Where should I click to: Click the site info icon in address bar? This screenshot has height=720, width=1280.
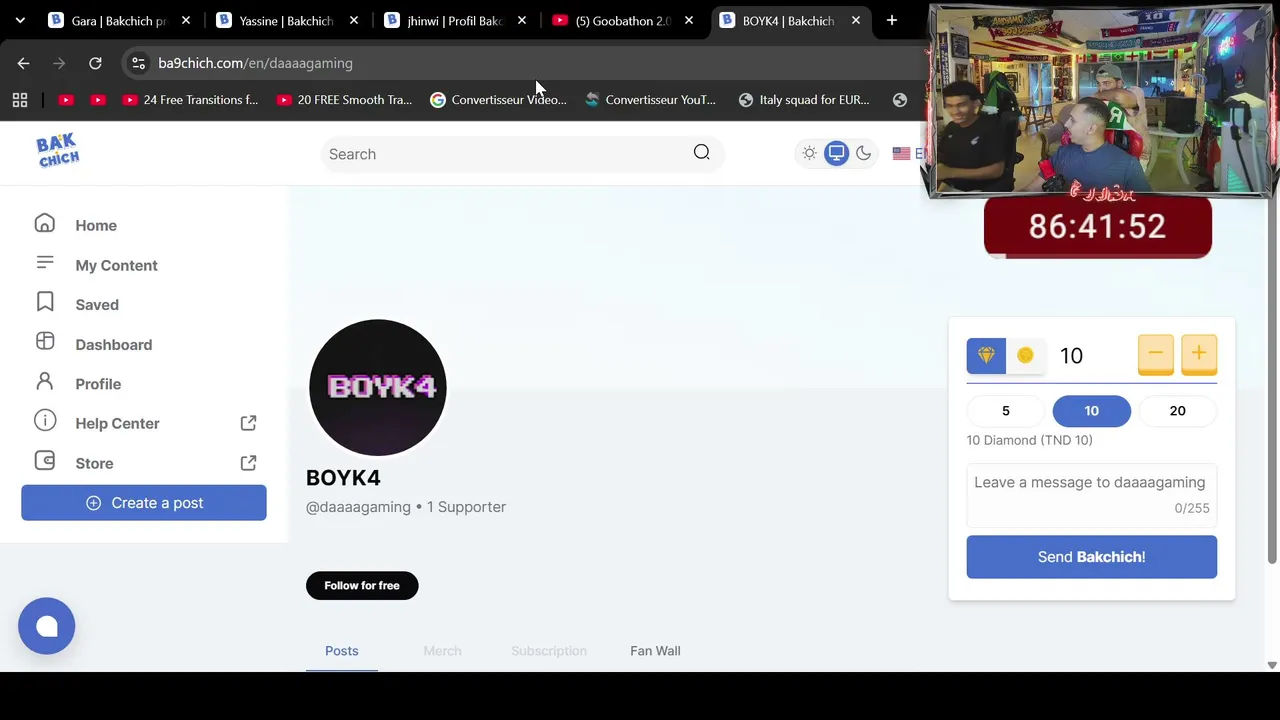138,63
